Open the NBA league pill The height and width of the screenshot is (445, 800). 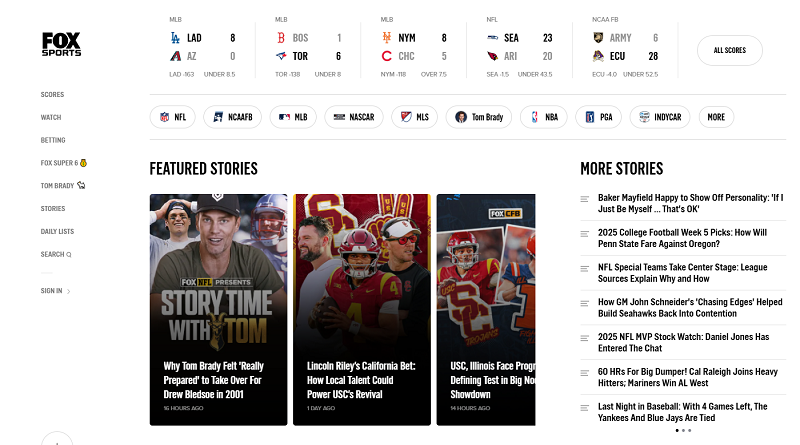pyautogui.click(x=543, y=117)
